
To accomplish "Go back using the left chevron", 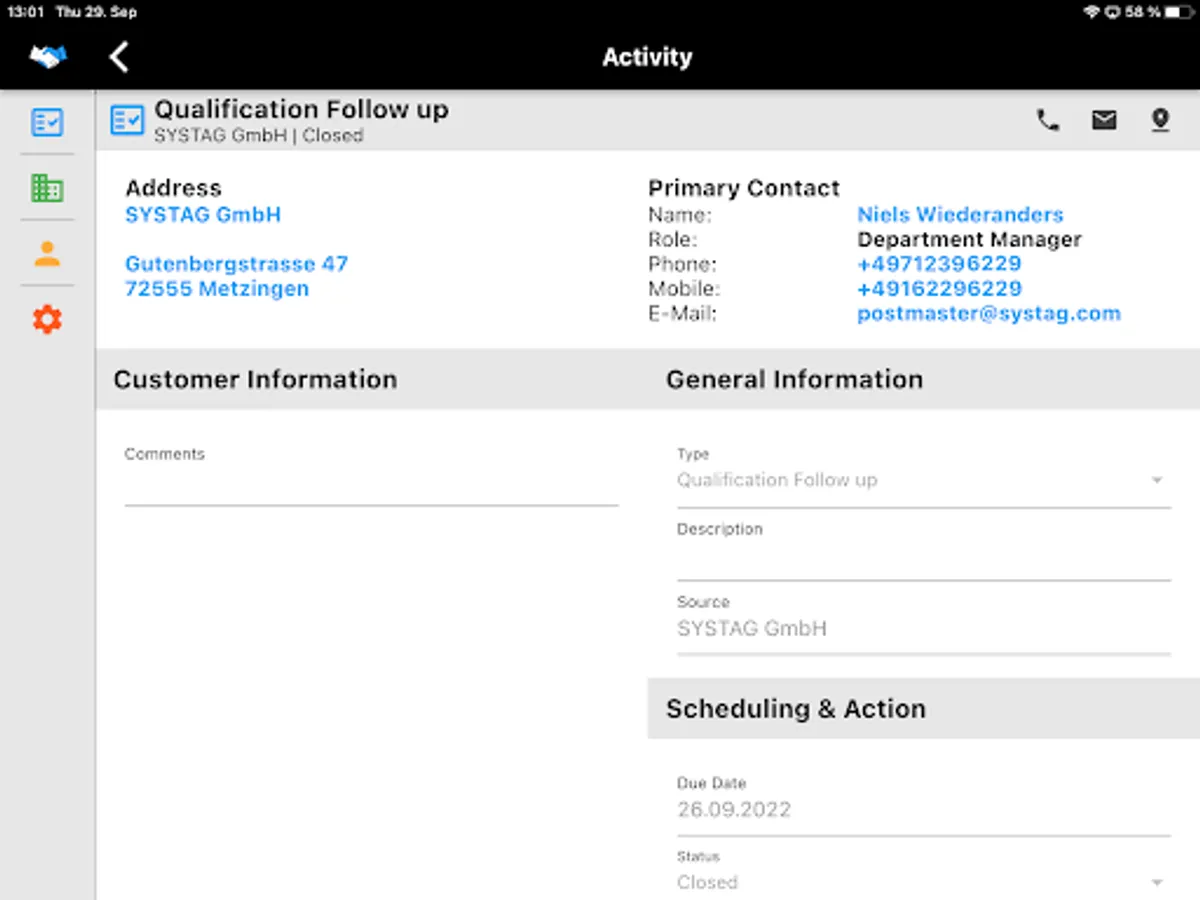I will pos(119,57).
